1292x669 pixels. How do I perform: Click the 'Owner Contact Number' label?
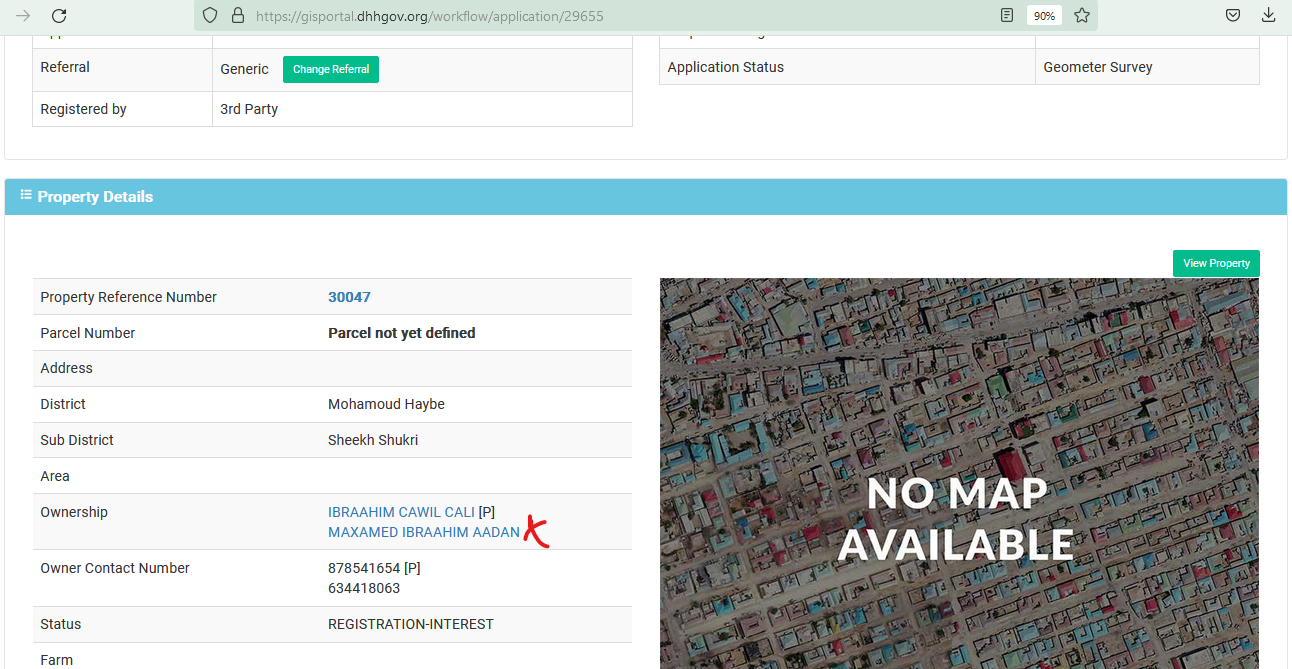tap(115, 568)
